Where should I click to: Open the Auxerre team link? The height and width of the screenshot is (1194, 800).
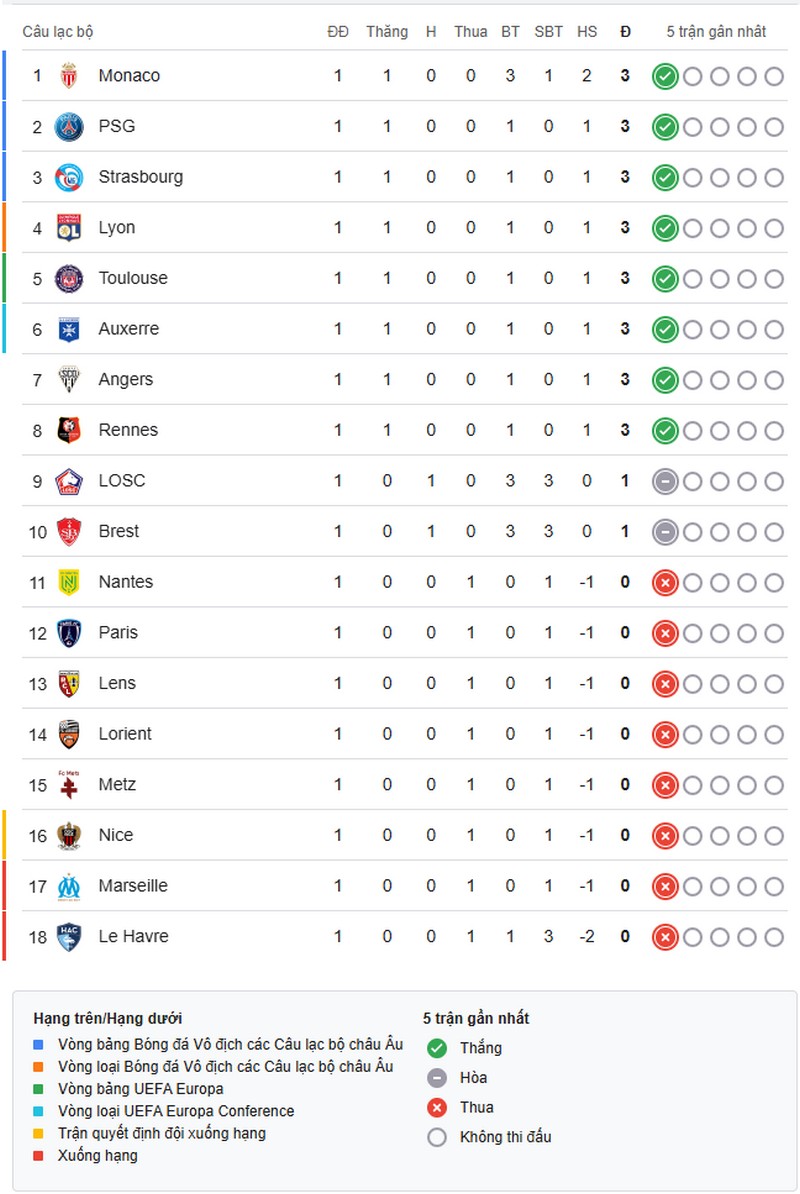click(129, 329)
